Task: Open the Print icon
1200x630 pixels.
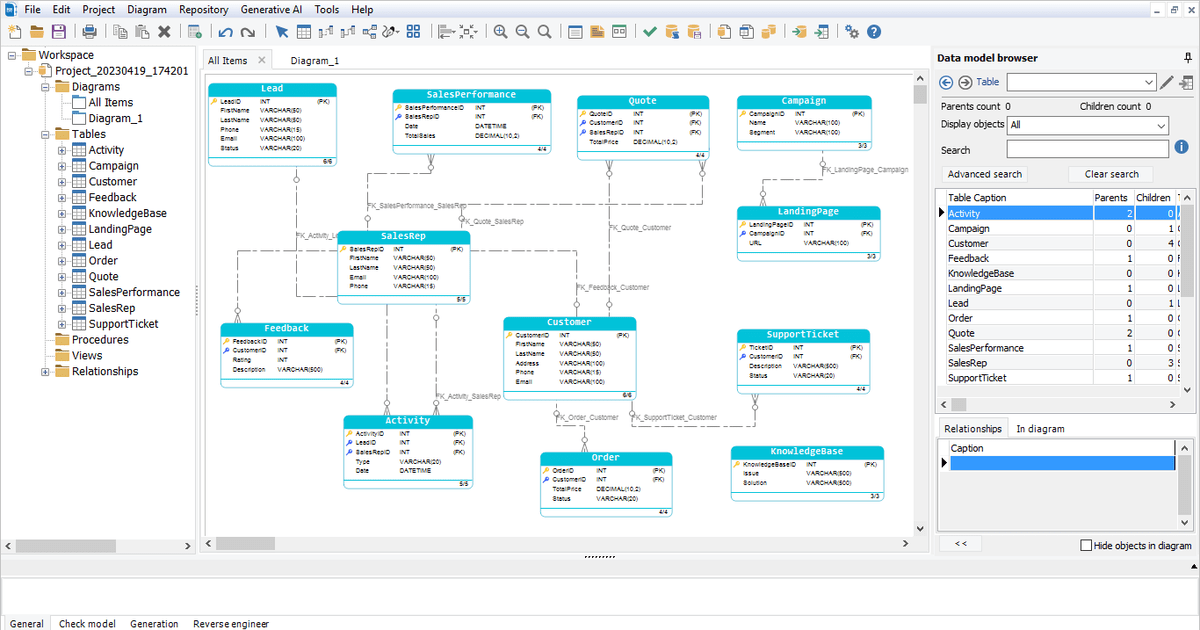Action: 88,31
